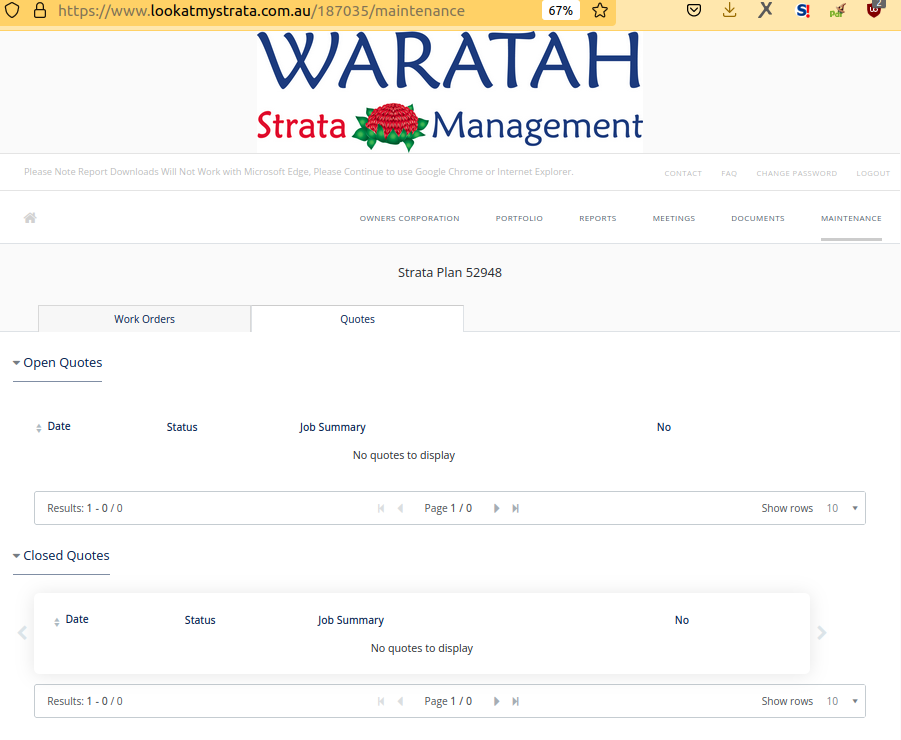Click the Logout link

[873, 173]
